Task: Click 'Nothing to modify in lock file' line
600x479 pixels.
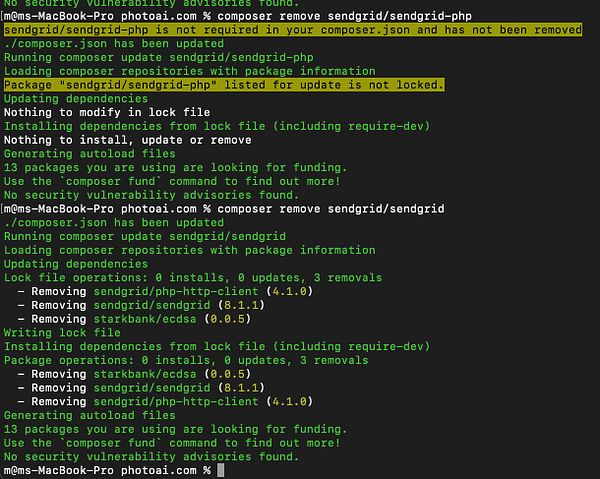Action: pos(107,112)
